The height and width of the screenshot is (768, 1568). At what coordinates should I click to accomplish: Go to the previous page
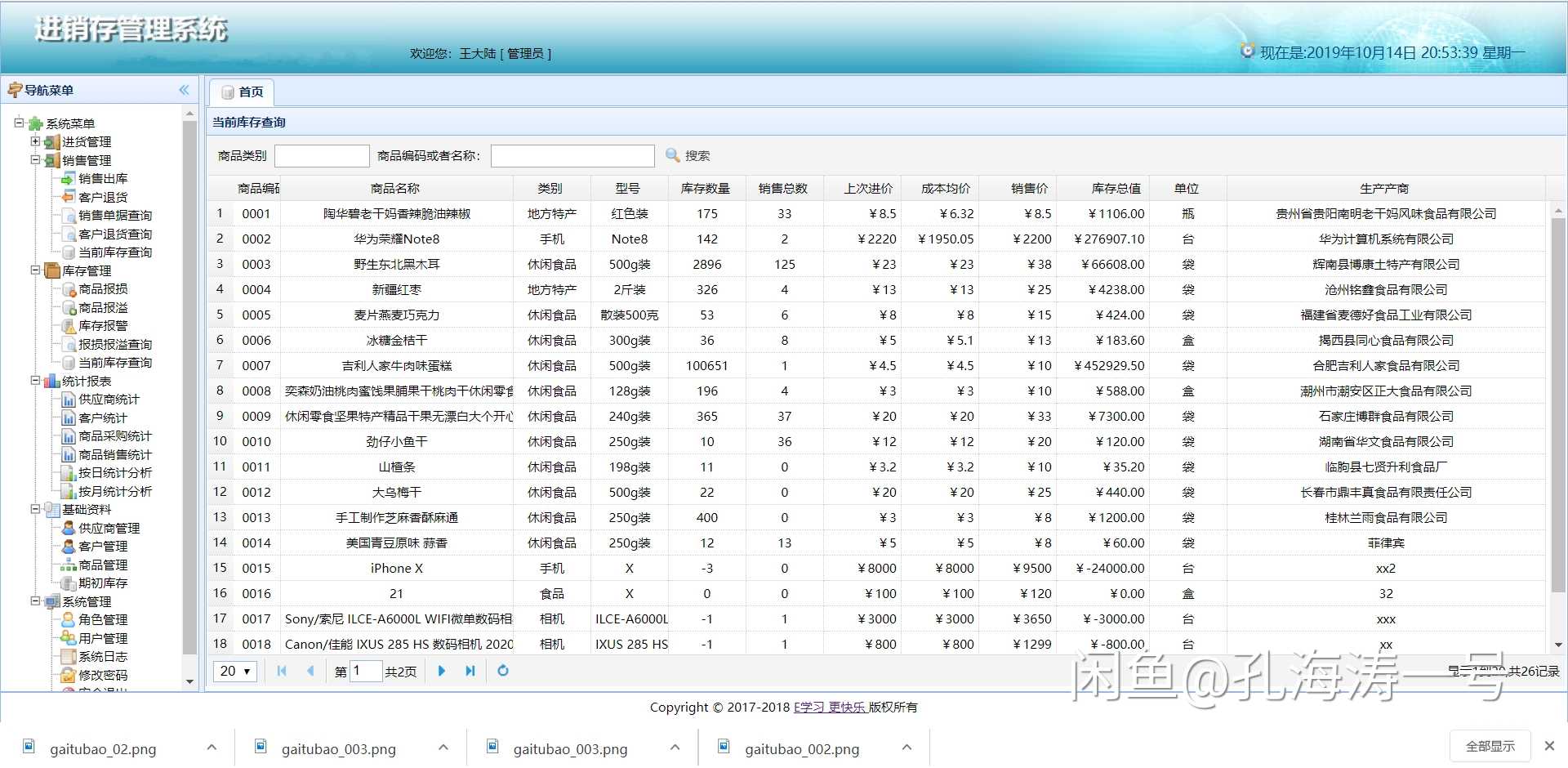pos(310,671)
